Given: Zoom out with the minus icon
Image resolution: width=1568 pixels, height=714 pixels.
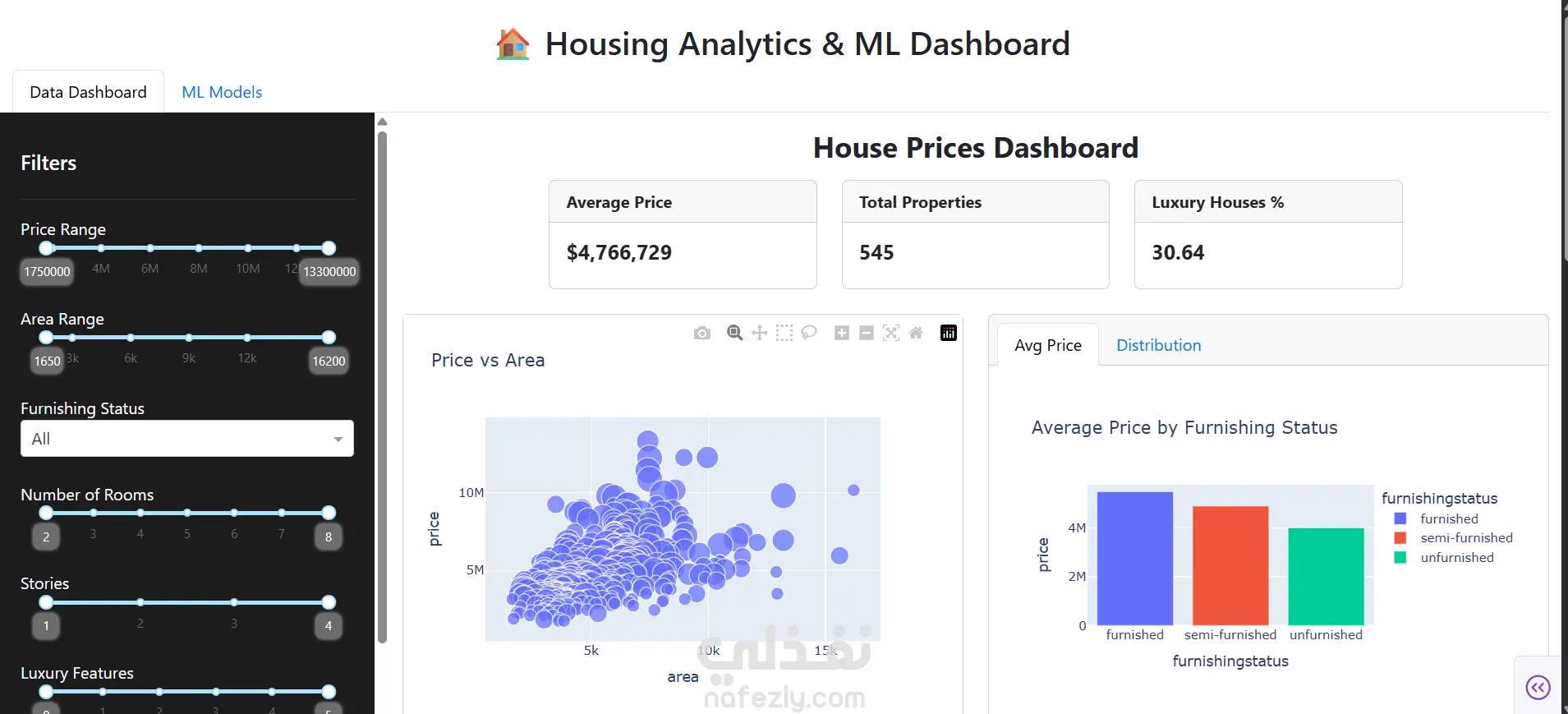Looking at the screenshot, I should pos(867,333).
